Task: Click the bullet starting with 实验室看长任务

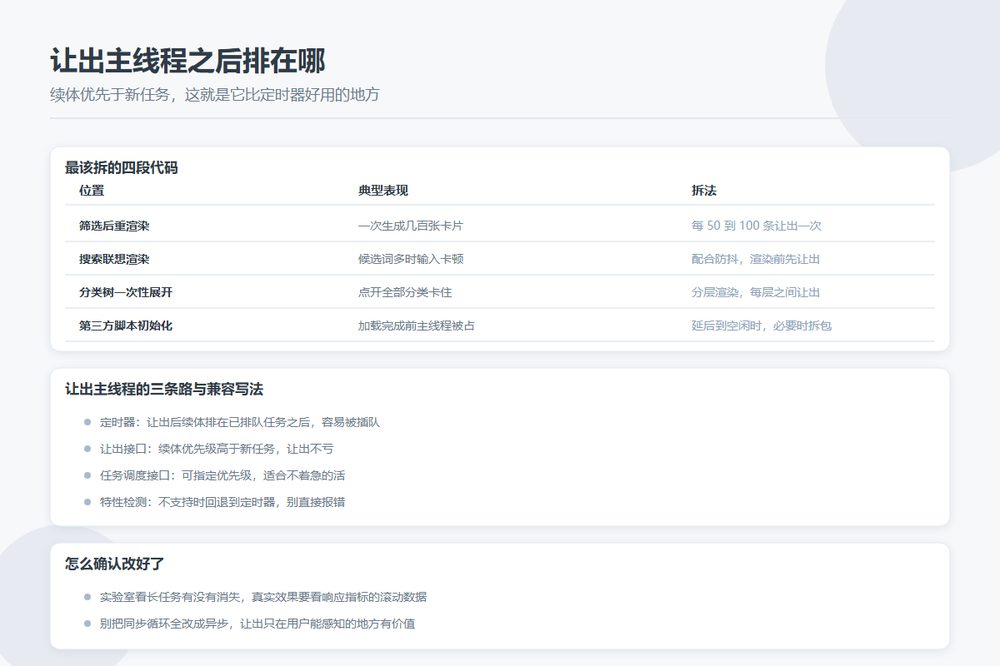Action: [x=263, y=596]
